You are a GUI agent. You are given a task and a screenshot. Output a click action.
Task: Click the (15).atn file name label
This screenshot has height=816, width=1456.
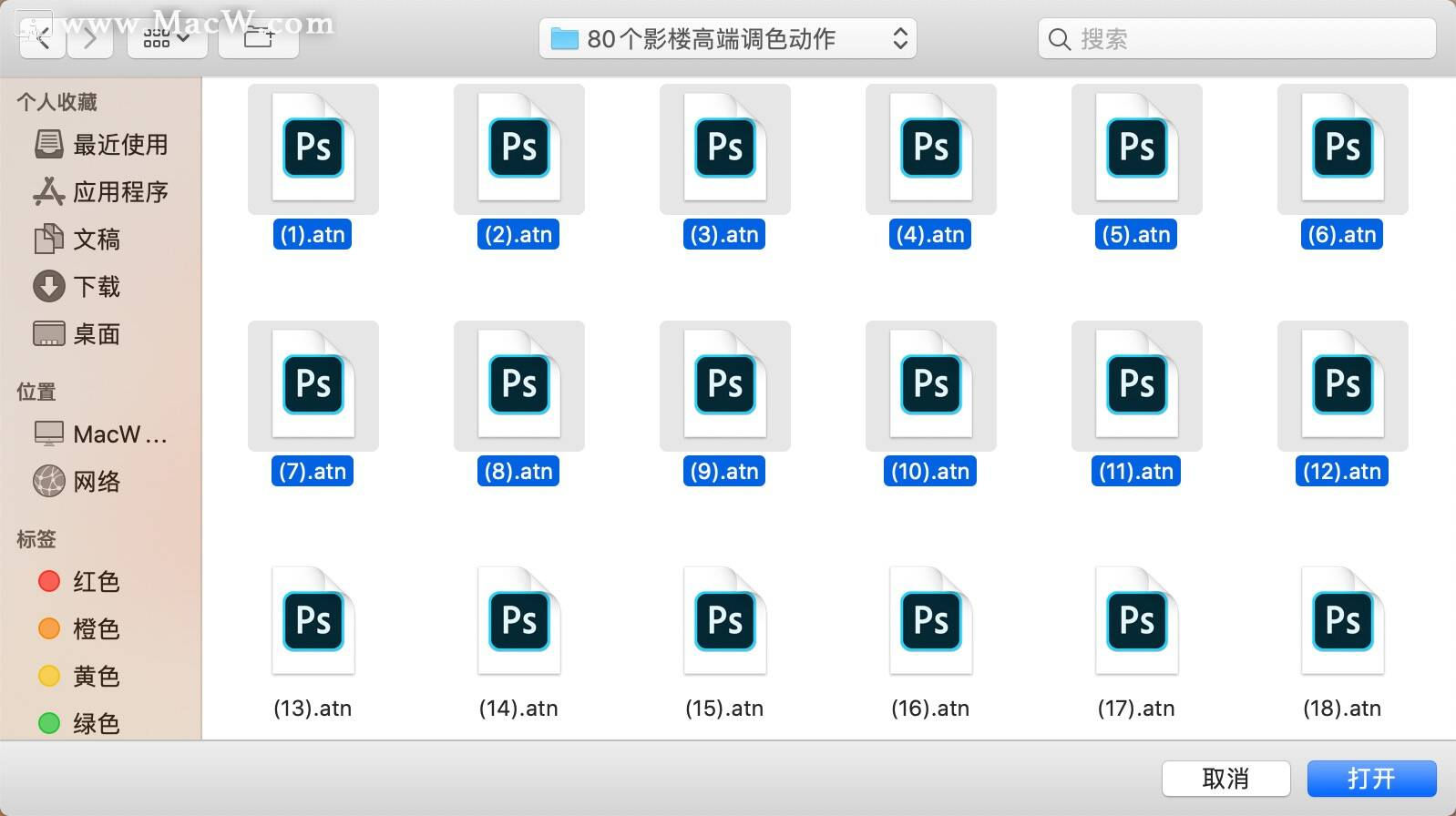click(x=724, y=709)
